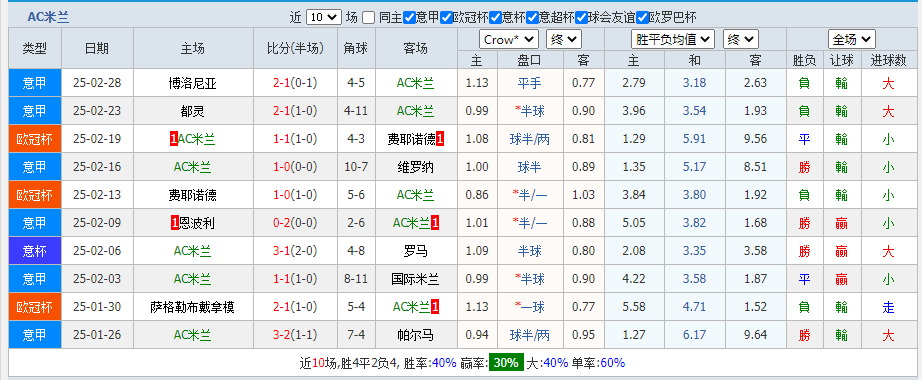Click the 意杯 type tag on 25-02-06
This screenshot has width=922, height=380.
point(35,251)
